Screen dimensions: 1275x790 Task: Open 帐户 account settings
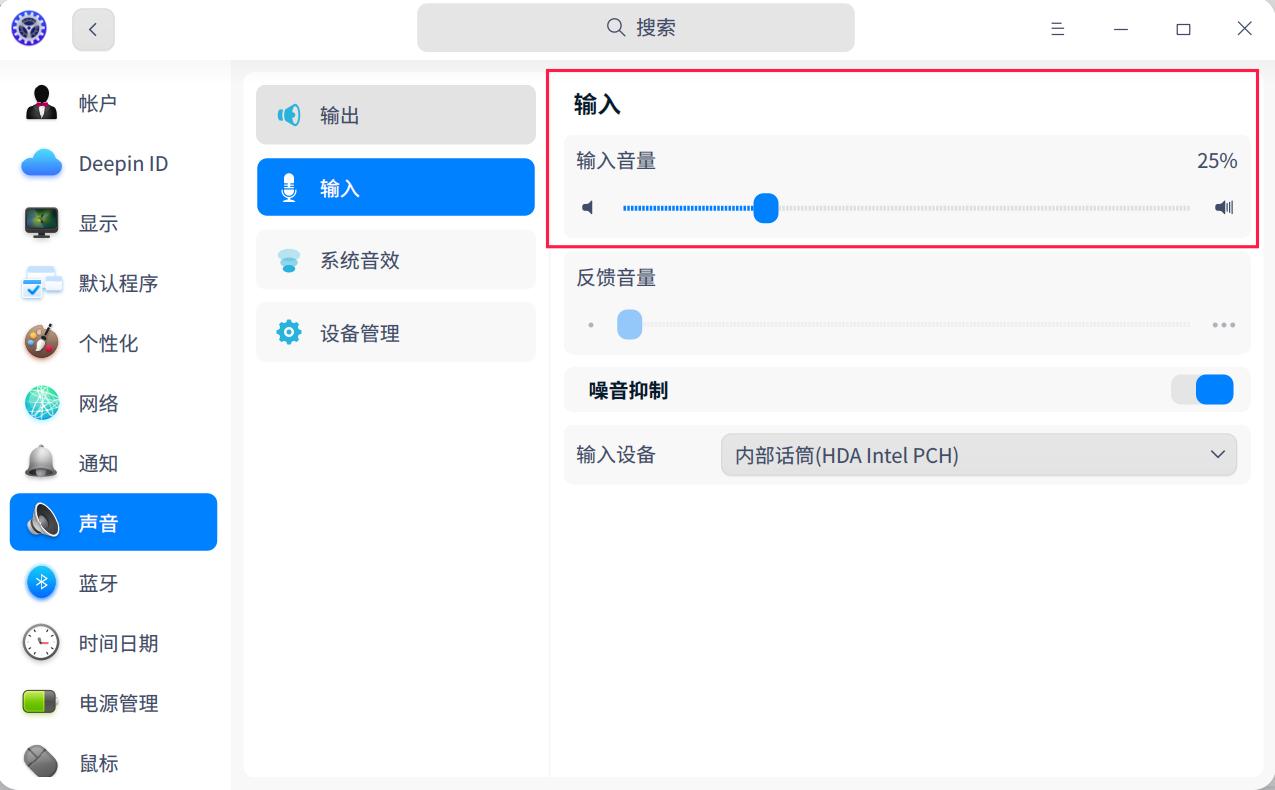(113, 103)
